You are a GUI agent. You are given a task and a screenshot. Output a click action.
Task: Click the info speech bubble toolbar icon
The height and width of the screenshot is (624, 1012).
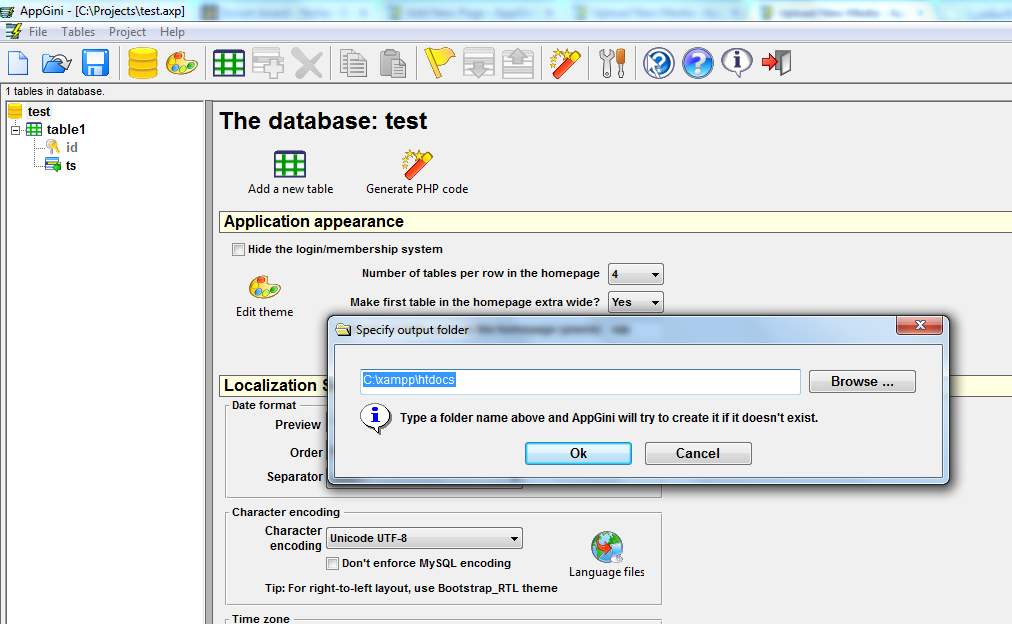736,63
